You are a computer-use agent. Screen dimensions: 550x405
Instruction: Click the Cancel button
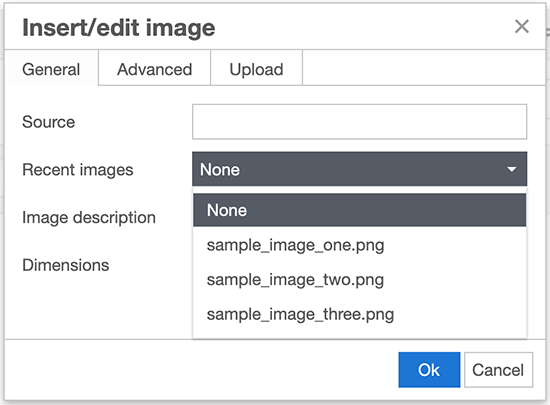(x=498, y=370)
